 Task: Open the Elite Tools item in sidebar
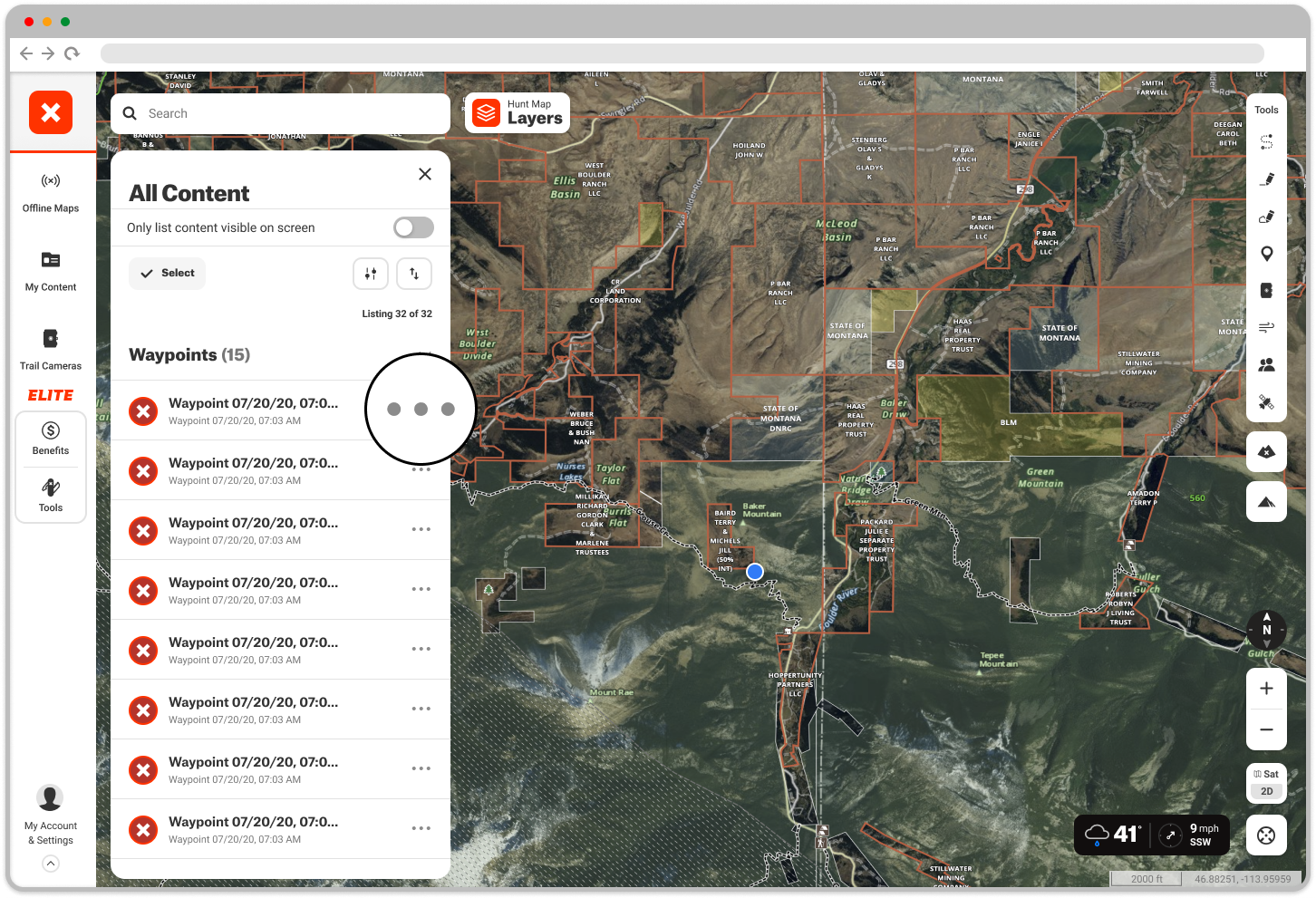pos(51,496)
